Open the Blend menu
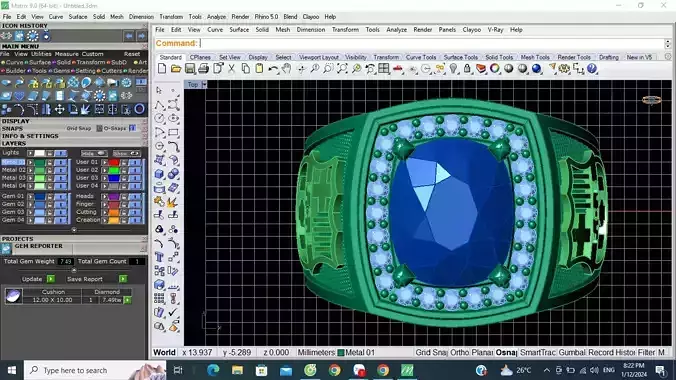Image resolution: width=676 pixels, height=380 pixels. pos(290,17)
